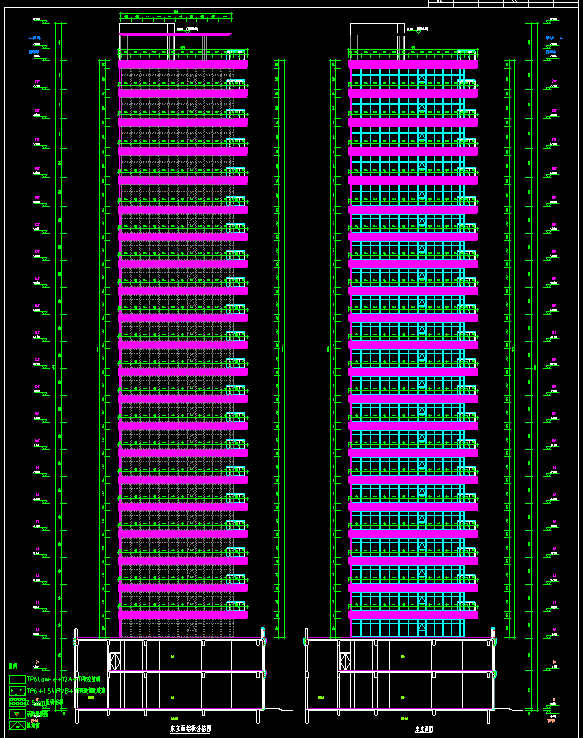Pick the red elevation marker at bottom right
Image resolution: width=583 pixels, height=738 pixels.
[551, 720]
